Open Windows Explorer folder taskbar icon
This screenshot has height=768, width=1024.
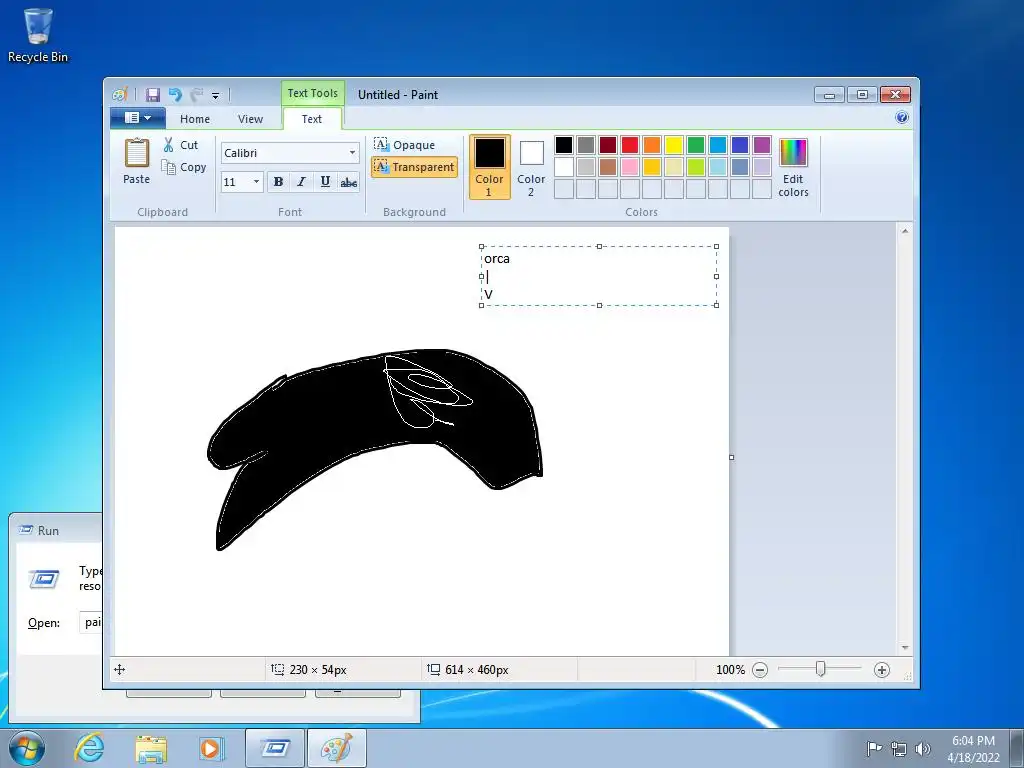151,748
